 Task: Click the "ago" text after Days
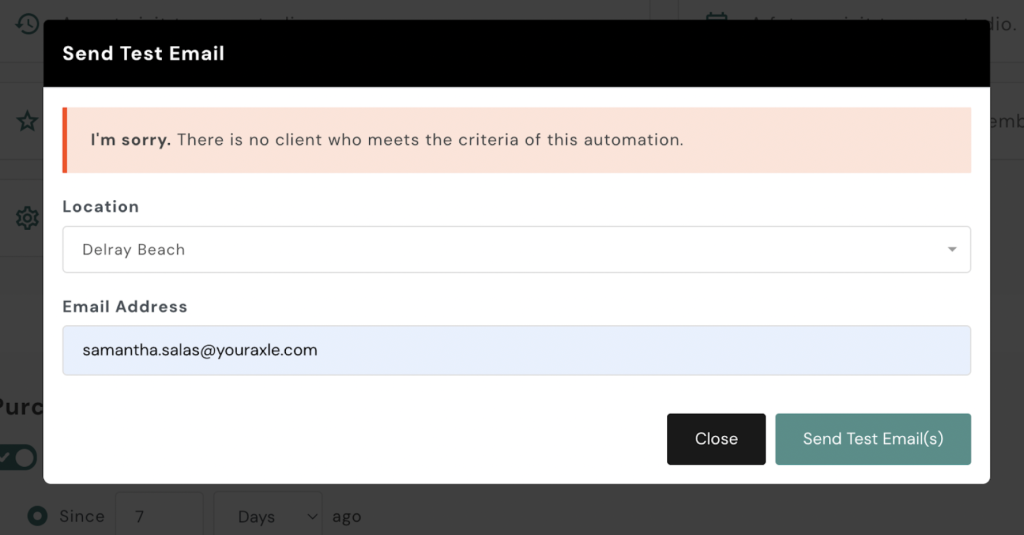point(346,517)
